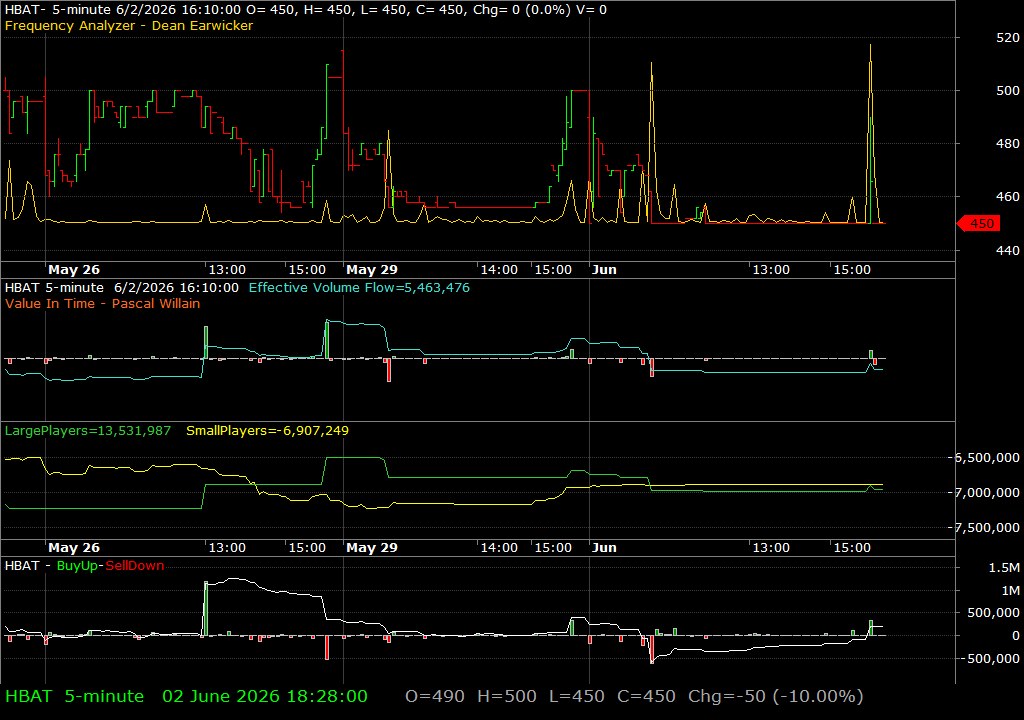Click the 1.5M volume scale value
The width and height of the screenshot is (1024, 720).
(1004, 568)
